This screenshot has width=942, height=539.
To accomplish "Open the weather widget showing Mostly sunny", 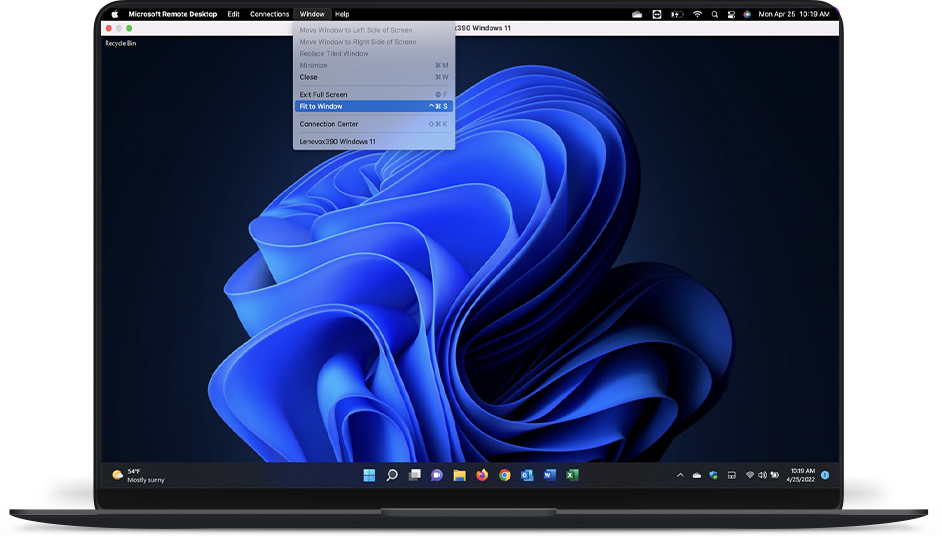I will [138, 475].
